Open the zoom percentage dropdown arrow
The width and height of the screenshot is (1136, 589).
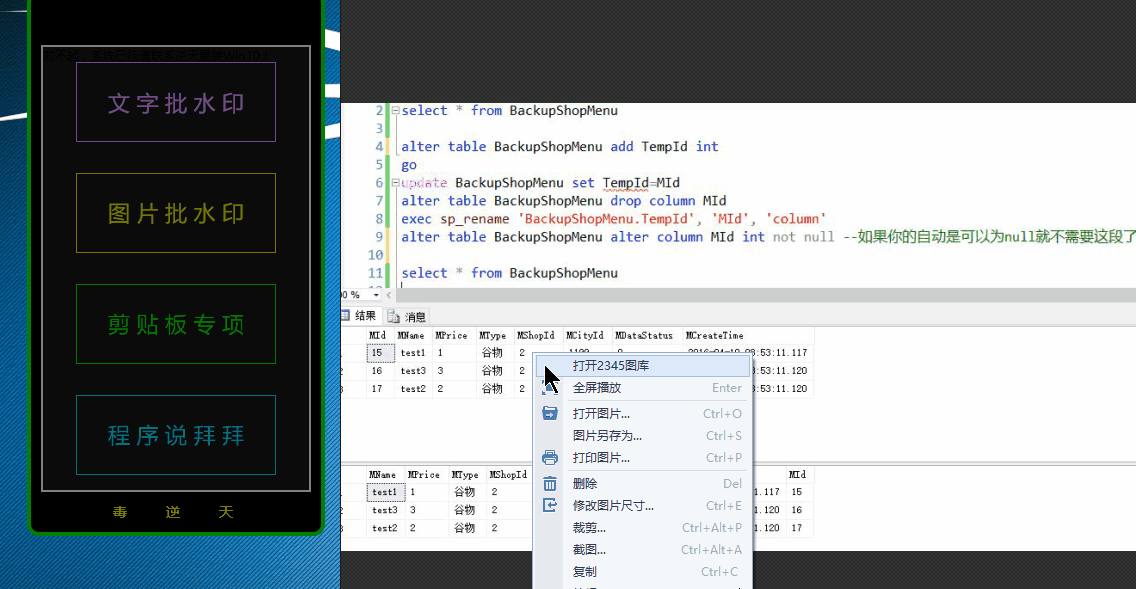376,295
